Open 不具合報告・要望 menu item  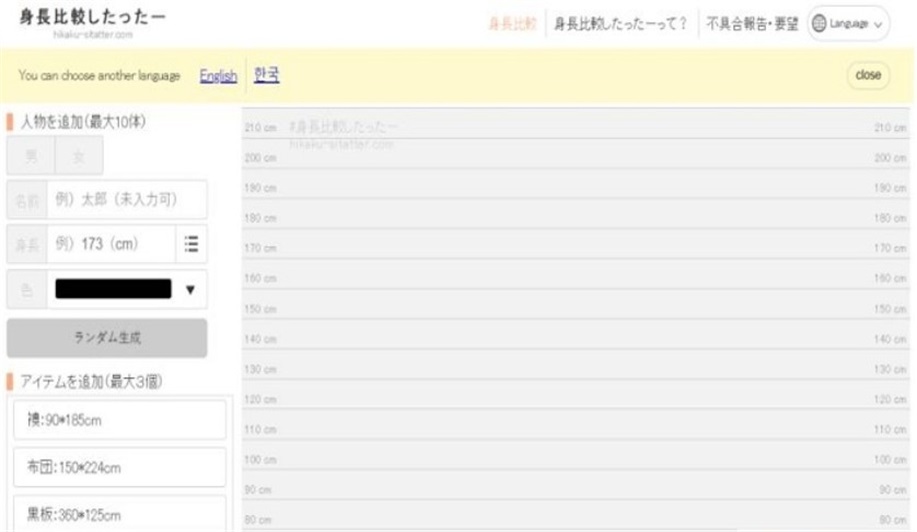(752, 24)
